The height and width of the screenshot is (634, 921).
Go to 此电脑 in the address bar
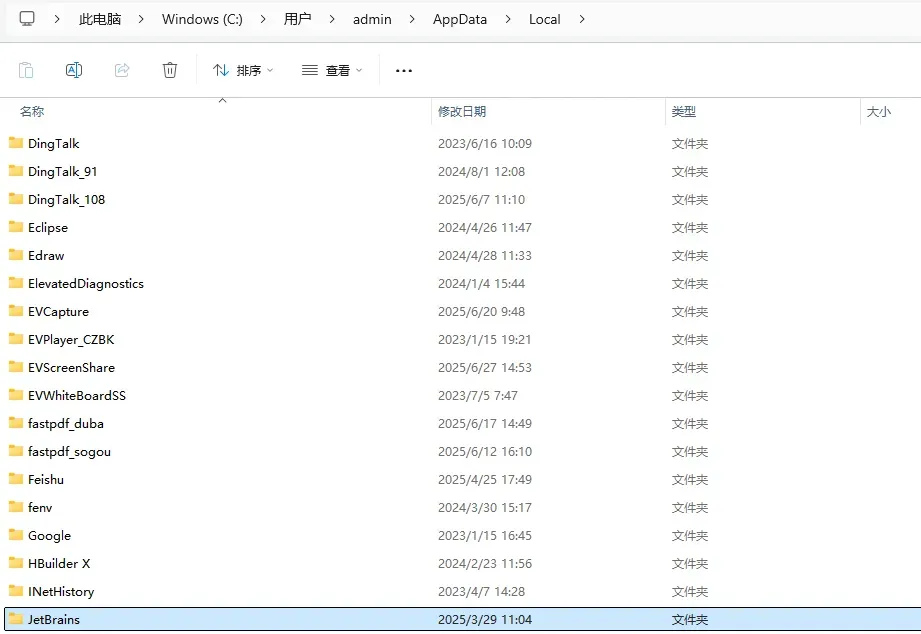pos(100,19)
